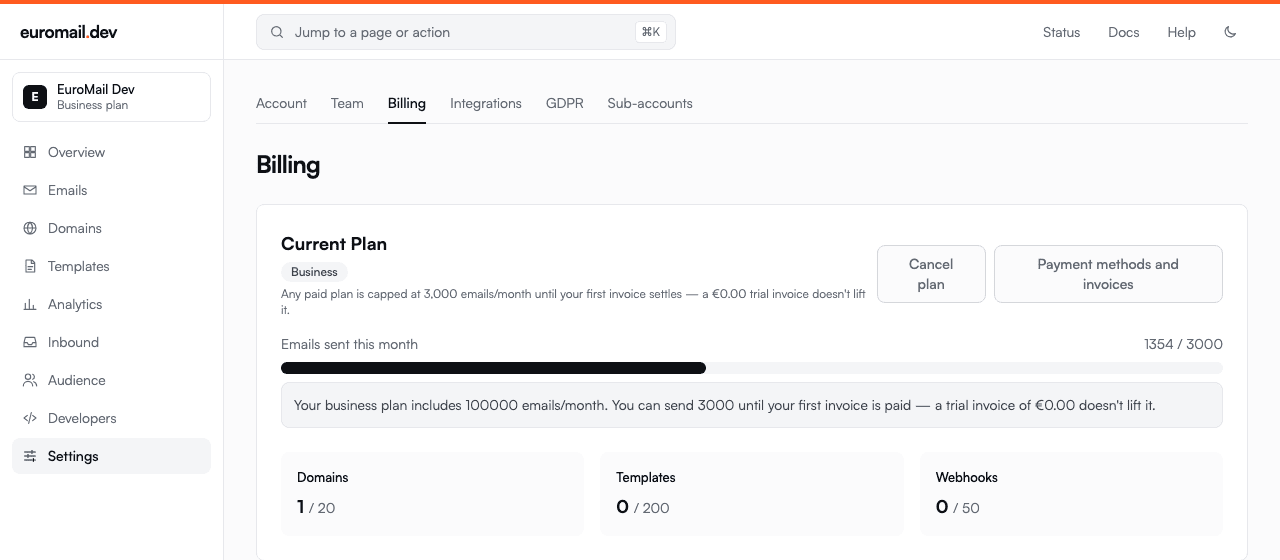Click the Developers code brackets icon
This screenshot has height=560, width=1280.
[x=30, y=418]
